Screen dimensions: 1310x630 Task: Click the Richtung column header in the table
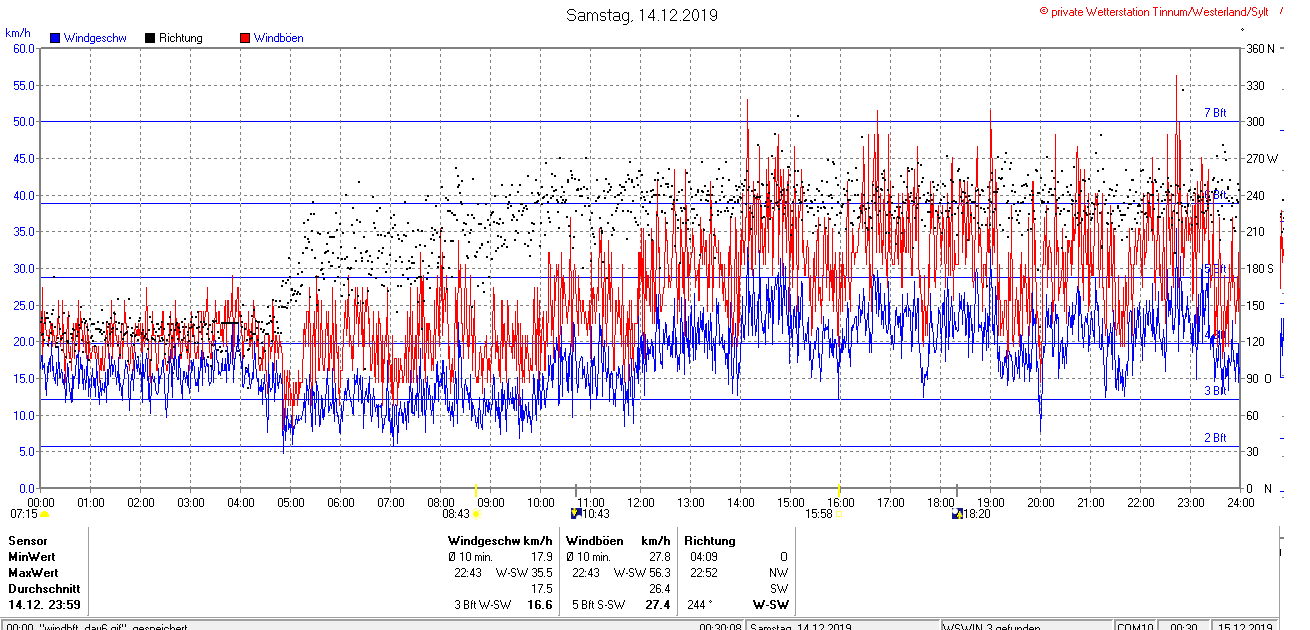point(710,541)
